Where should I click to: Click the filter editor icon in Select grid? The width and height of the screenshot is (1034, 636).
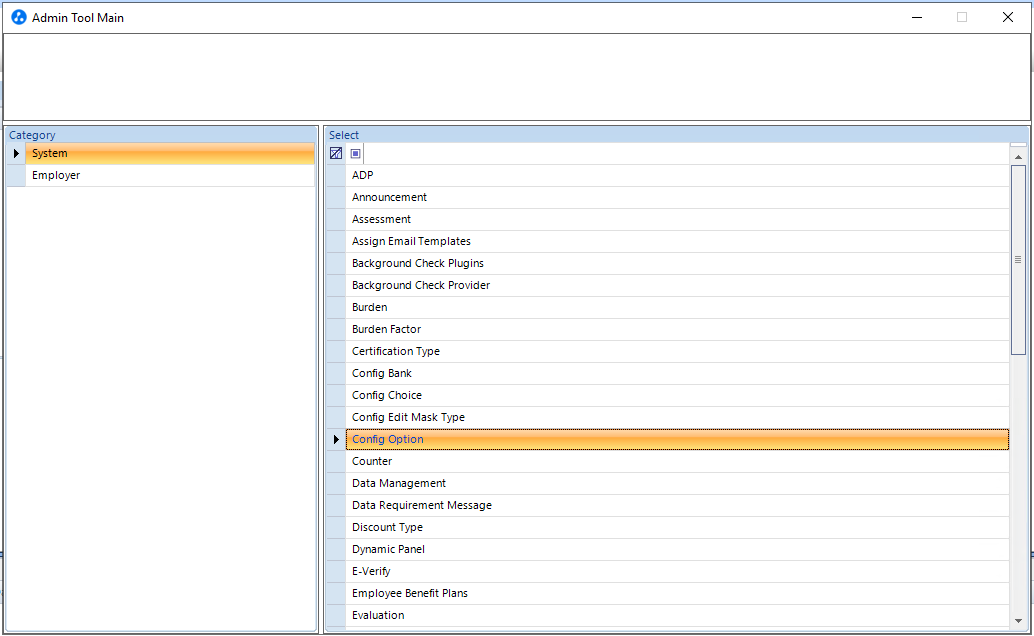(x=336, y=153)
